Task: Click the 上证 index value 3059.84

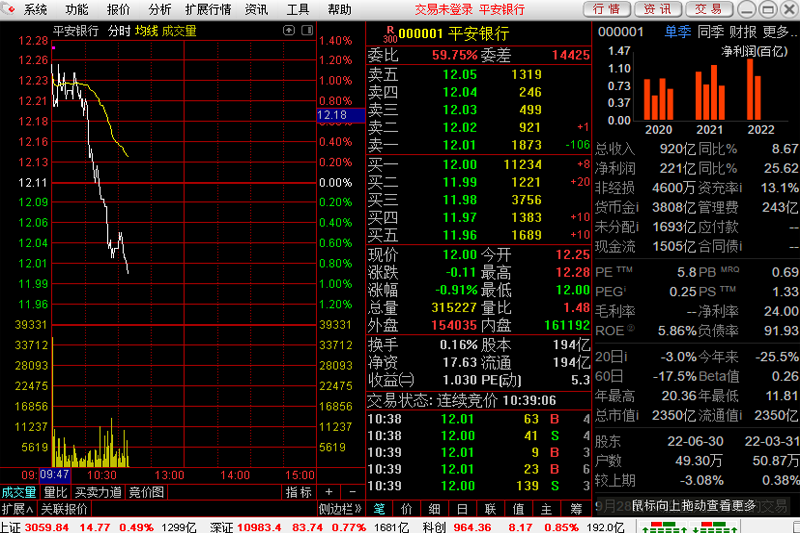Action: (46, 527)
